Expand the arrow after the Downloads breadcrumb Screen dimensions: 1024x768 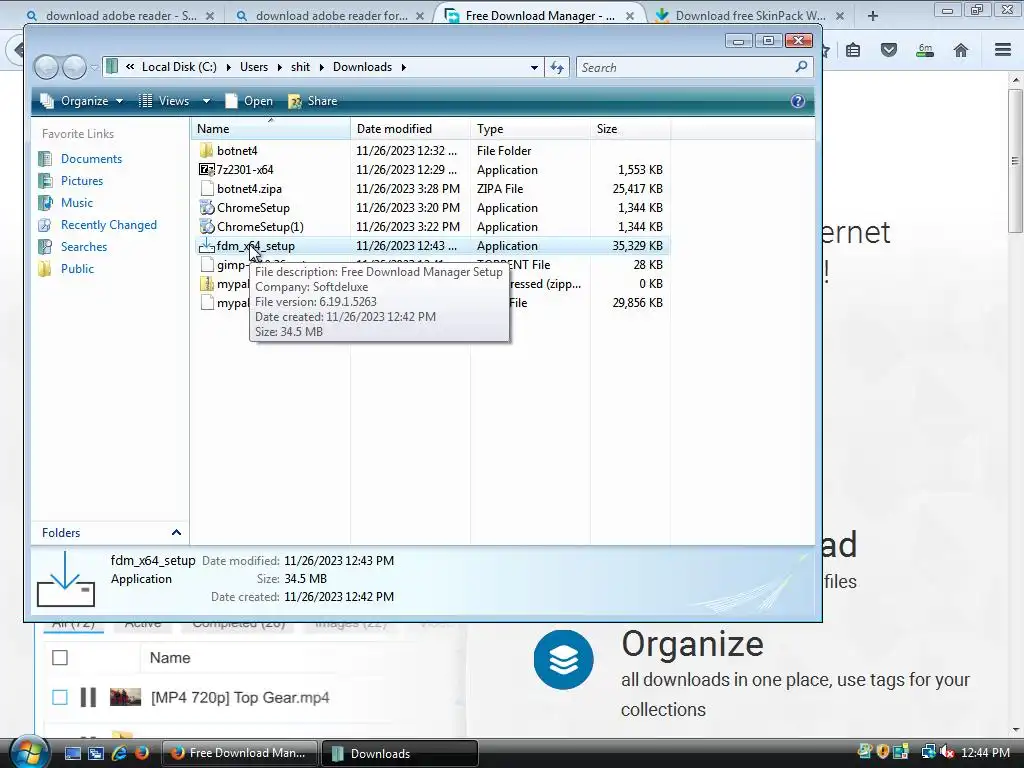404,67
